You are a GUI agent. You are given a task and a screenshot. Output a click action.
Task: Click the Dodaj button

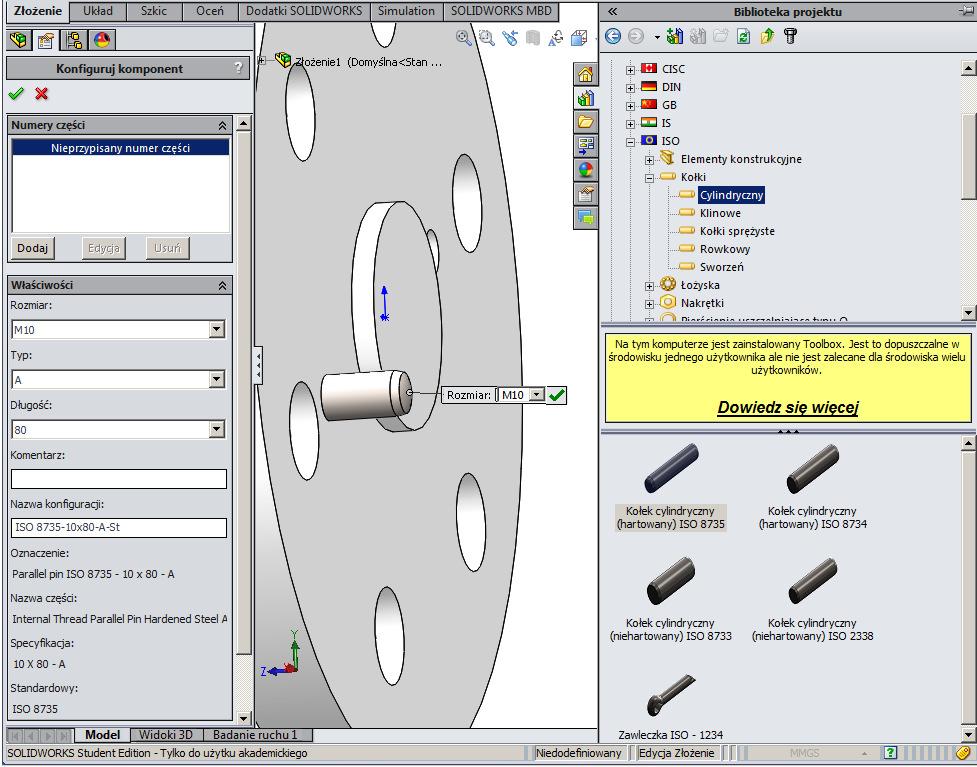coord(32,248)
